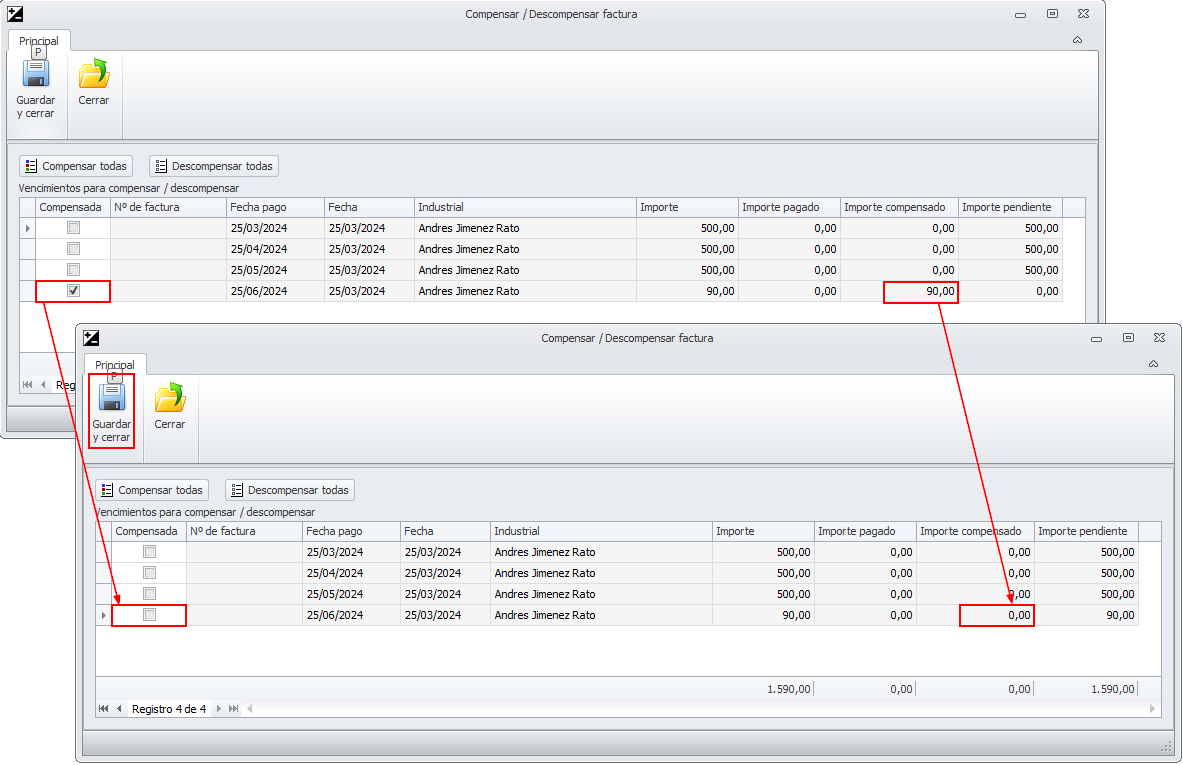The width and height of the screenshot is (1183, 765).
Task: Click Descompensar todas in the front window
Action: [x=289, y=490]
